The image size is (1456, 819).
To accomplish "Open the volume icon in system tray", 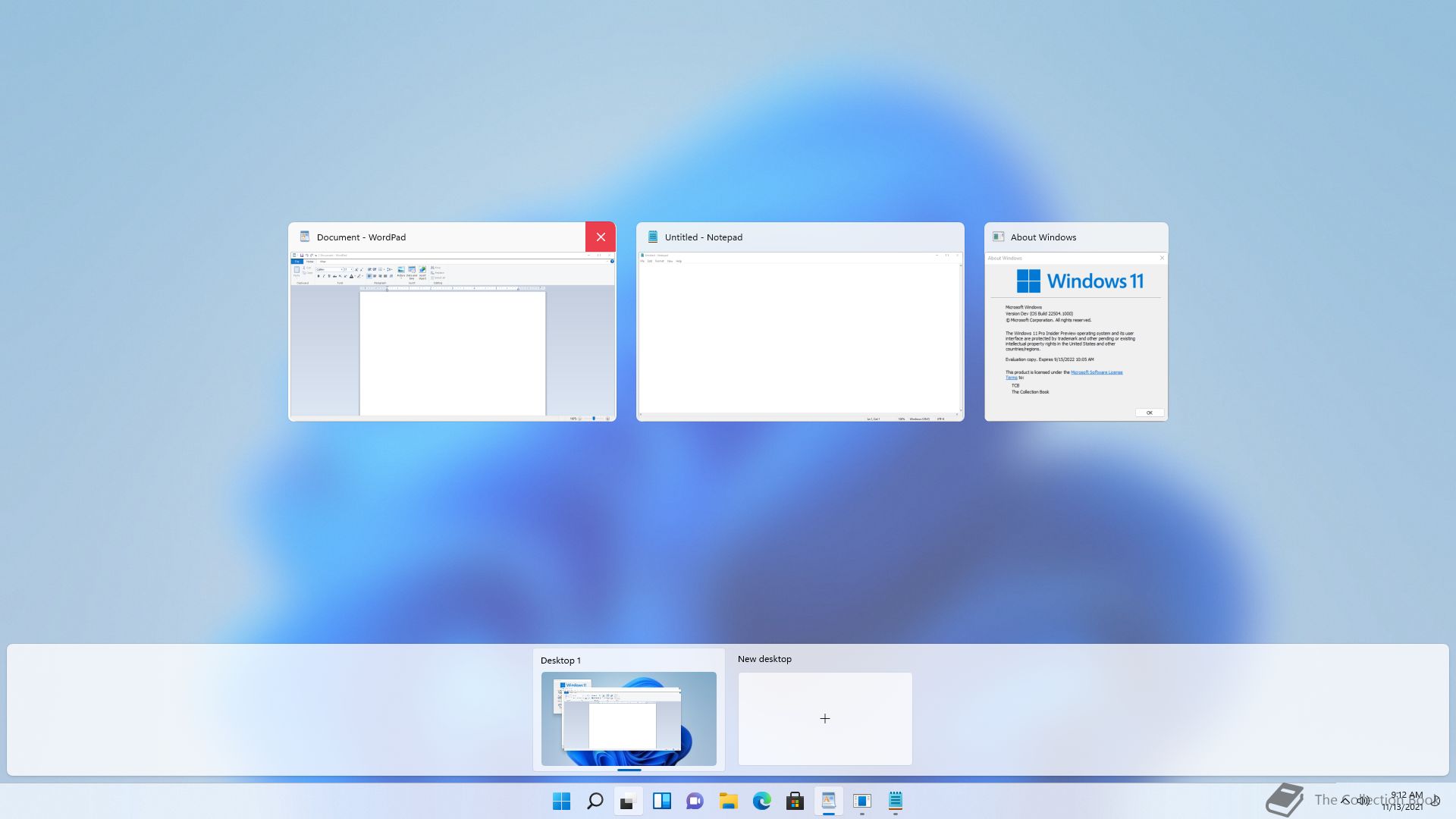I will [x=1364, y=801].
